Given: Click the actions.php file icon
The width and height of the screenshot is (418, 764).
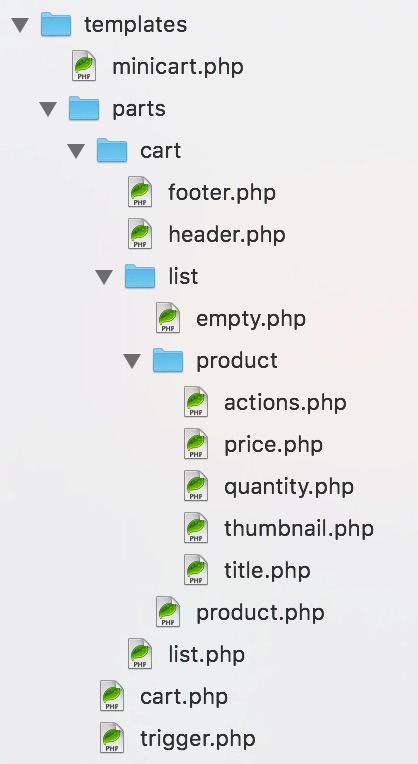Looking at the screenshot, I should [x=196, y=401].
